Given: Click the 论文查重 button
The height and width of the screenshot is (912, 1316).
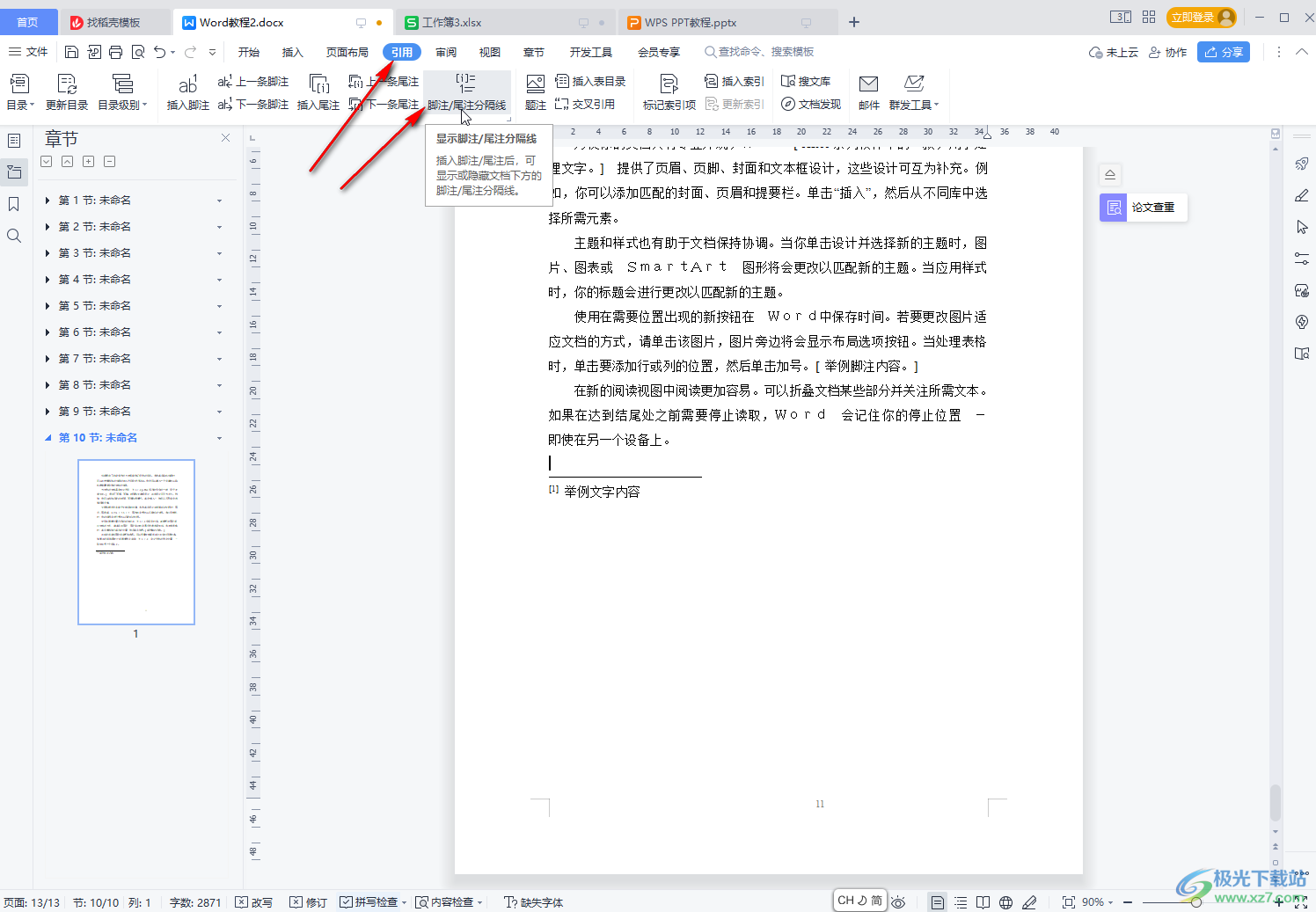Looking at the screenshot, I should click(1144, 208).
